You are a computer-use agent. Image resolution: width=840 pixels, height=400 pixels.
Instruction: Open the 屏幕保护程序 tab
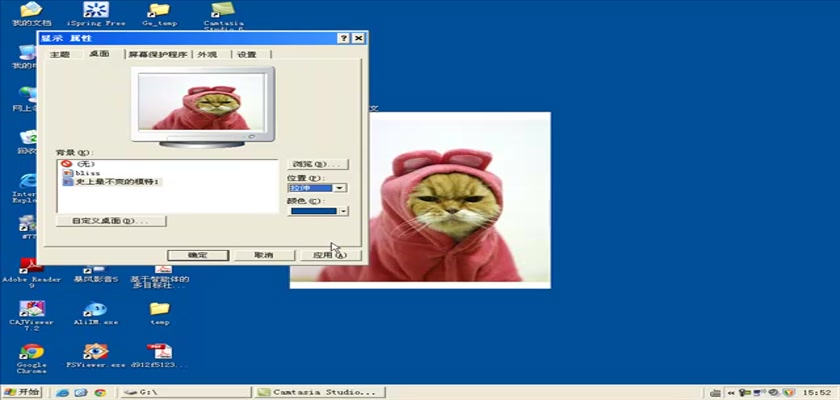click(159, 55)
